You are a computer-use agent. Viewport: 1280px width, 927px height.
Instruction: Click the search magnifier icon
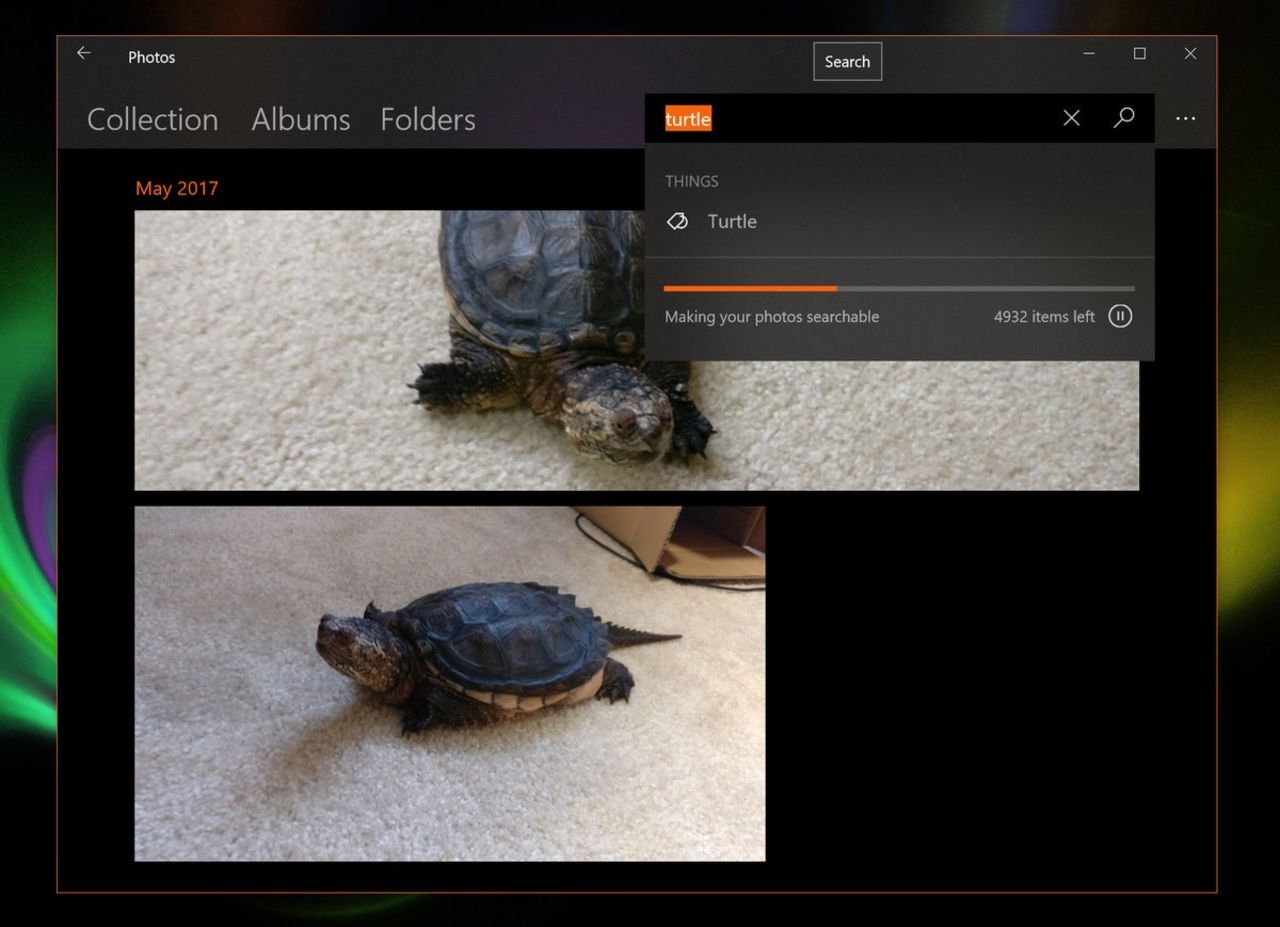pos(1124,118)
